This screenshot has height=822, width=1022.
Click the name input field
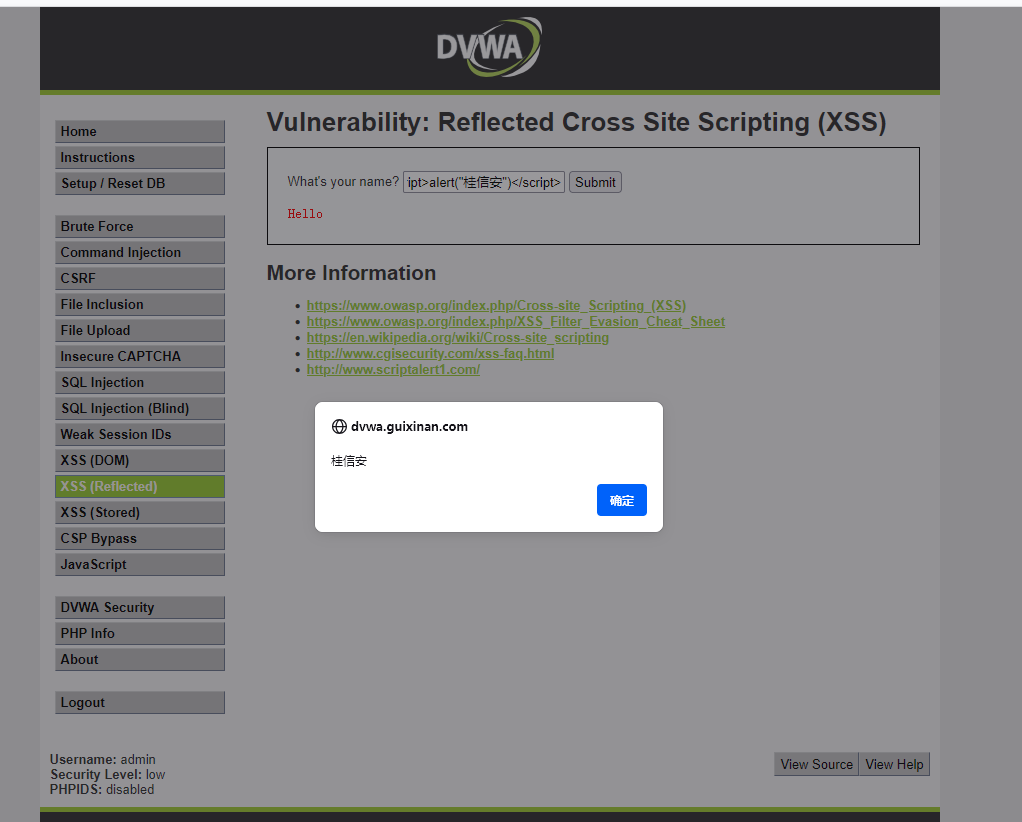coord(483,182)
